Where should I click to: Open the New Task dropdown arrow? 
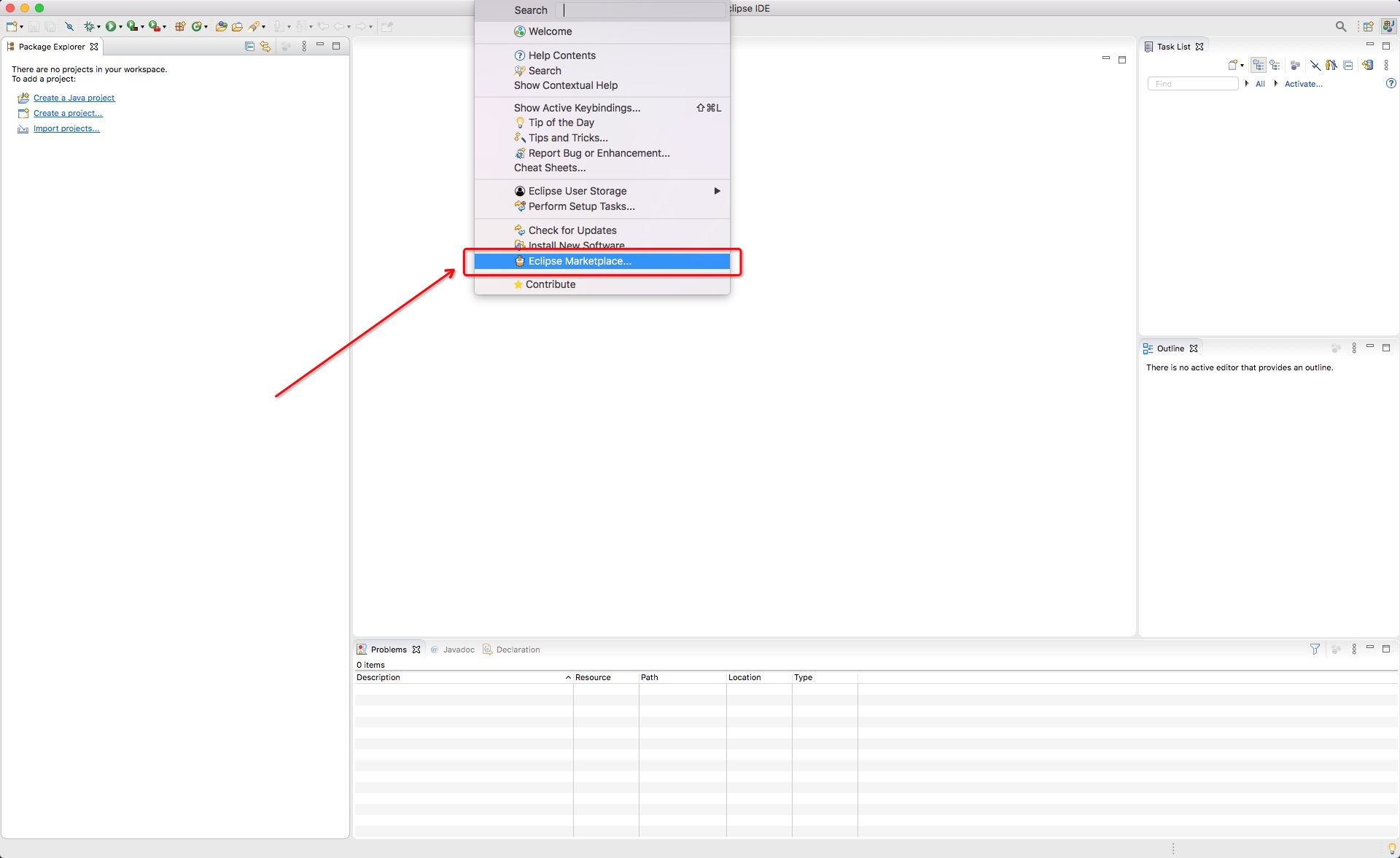point(1242,66)
